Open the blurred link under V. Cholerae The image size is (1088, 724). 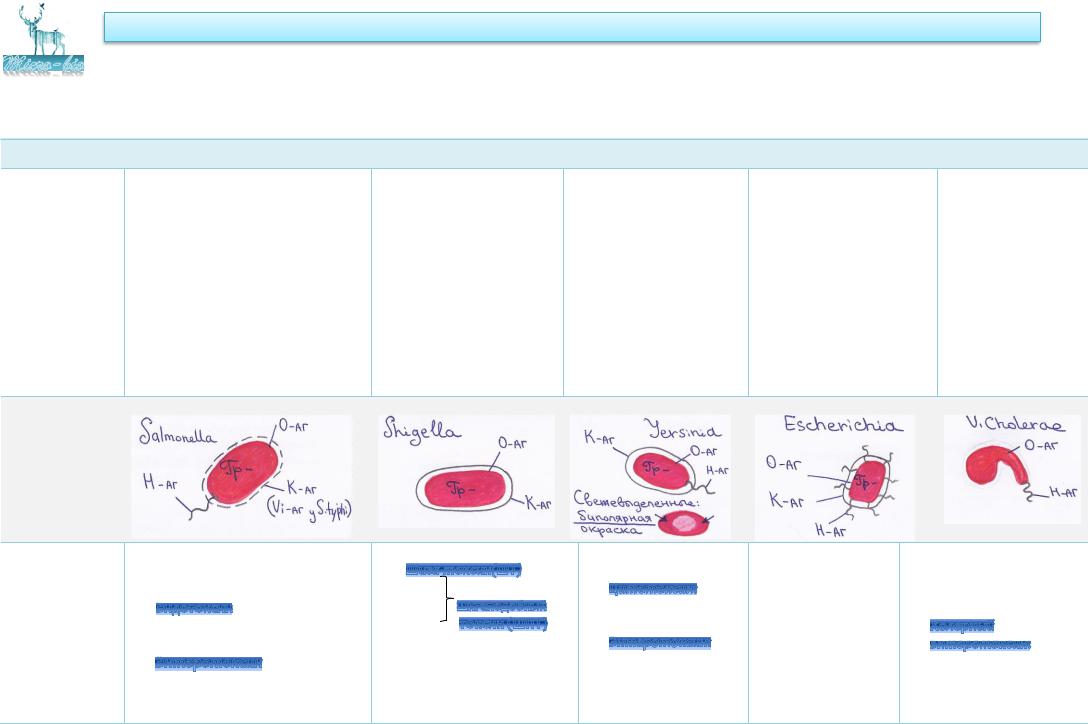point(978,635)
